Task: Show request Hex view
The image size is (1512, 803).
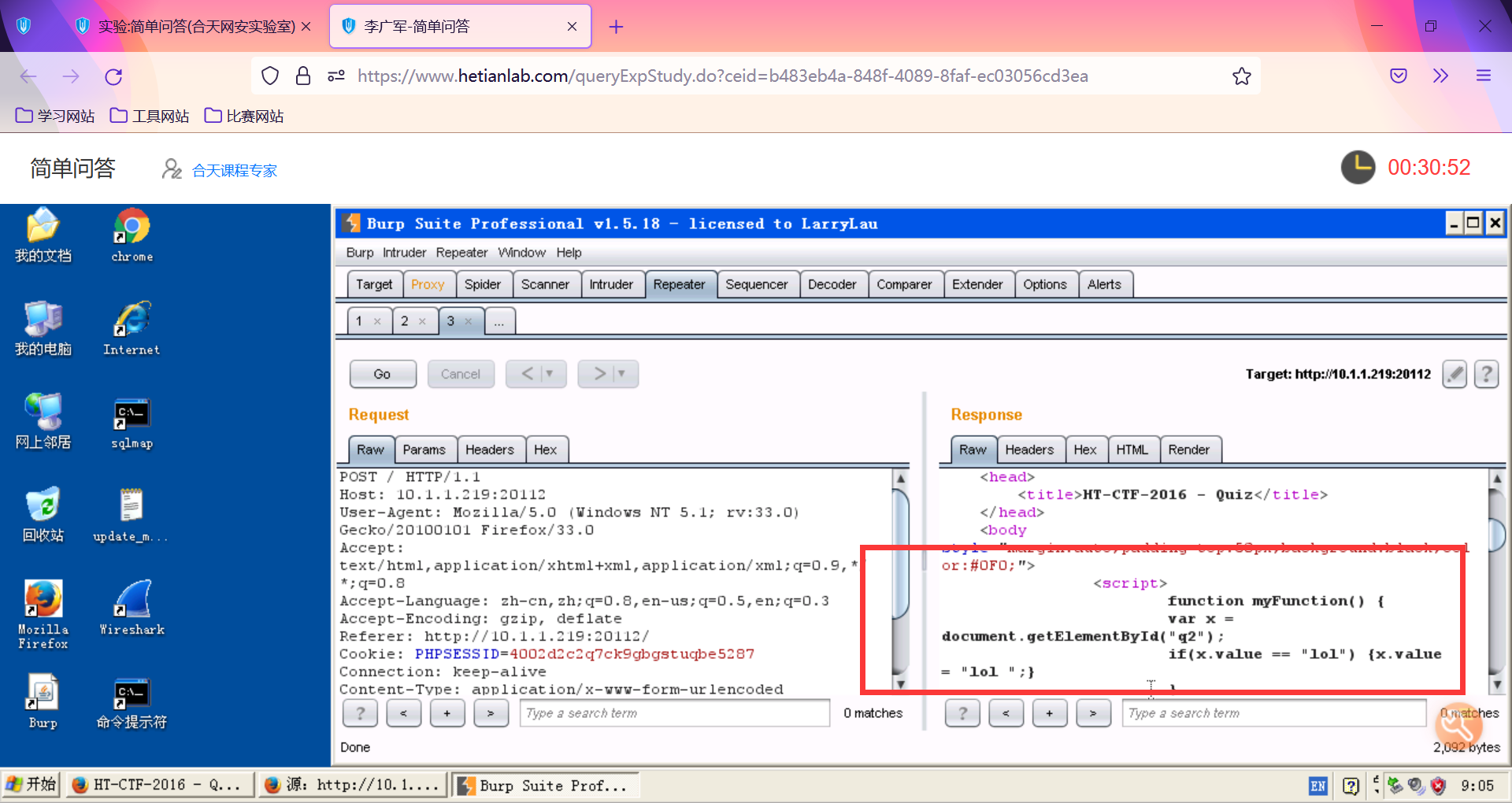Action: tap(545, 450)
